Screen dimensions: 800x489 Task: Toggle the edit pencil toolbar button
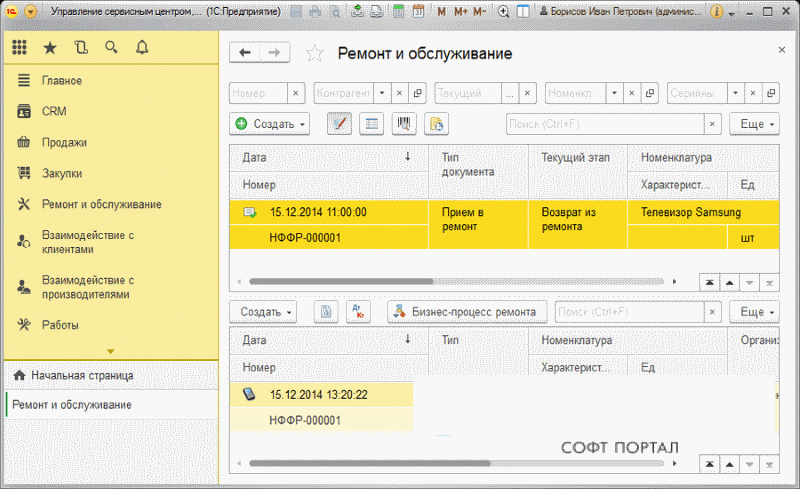pyautogui.click(x=339, y=124)
